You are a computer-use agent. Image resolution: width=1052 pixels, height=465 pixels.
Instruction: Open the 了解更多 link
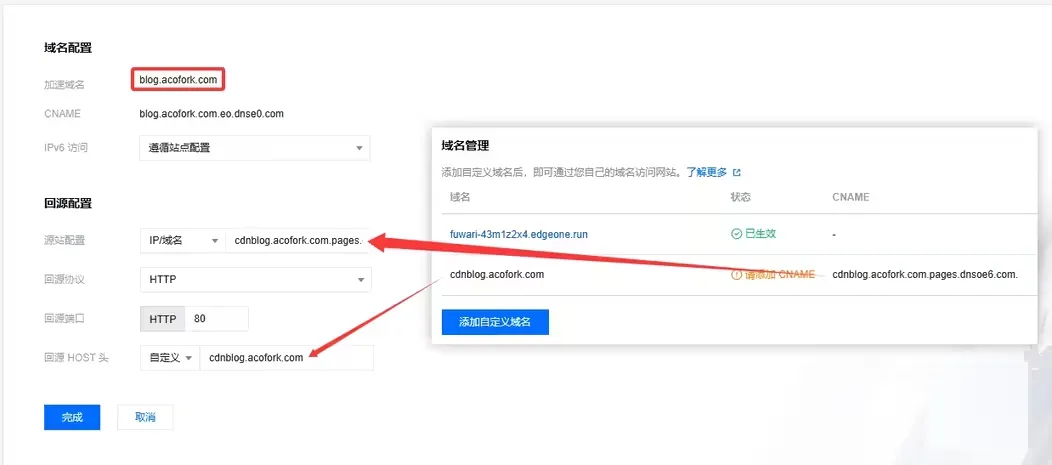706,172
